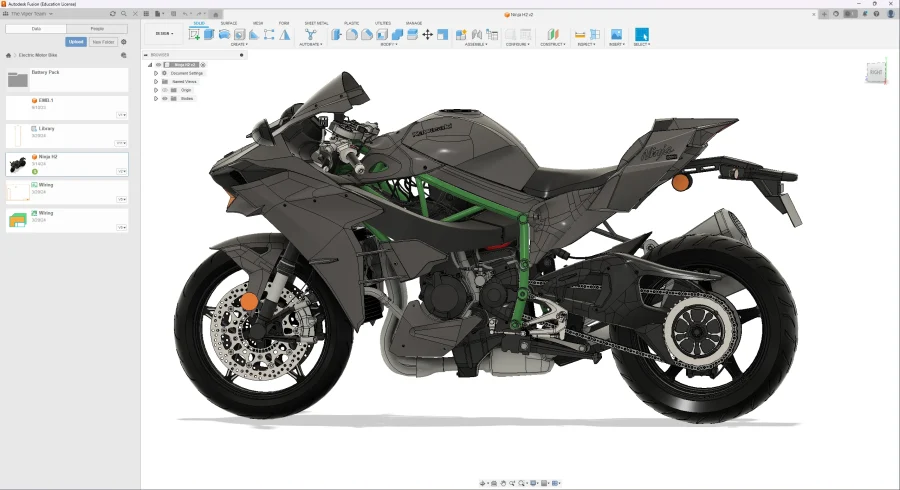This screenshot has height=490, width=900.
Task: Switch to People in data panel
Action: coord(97,29)
